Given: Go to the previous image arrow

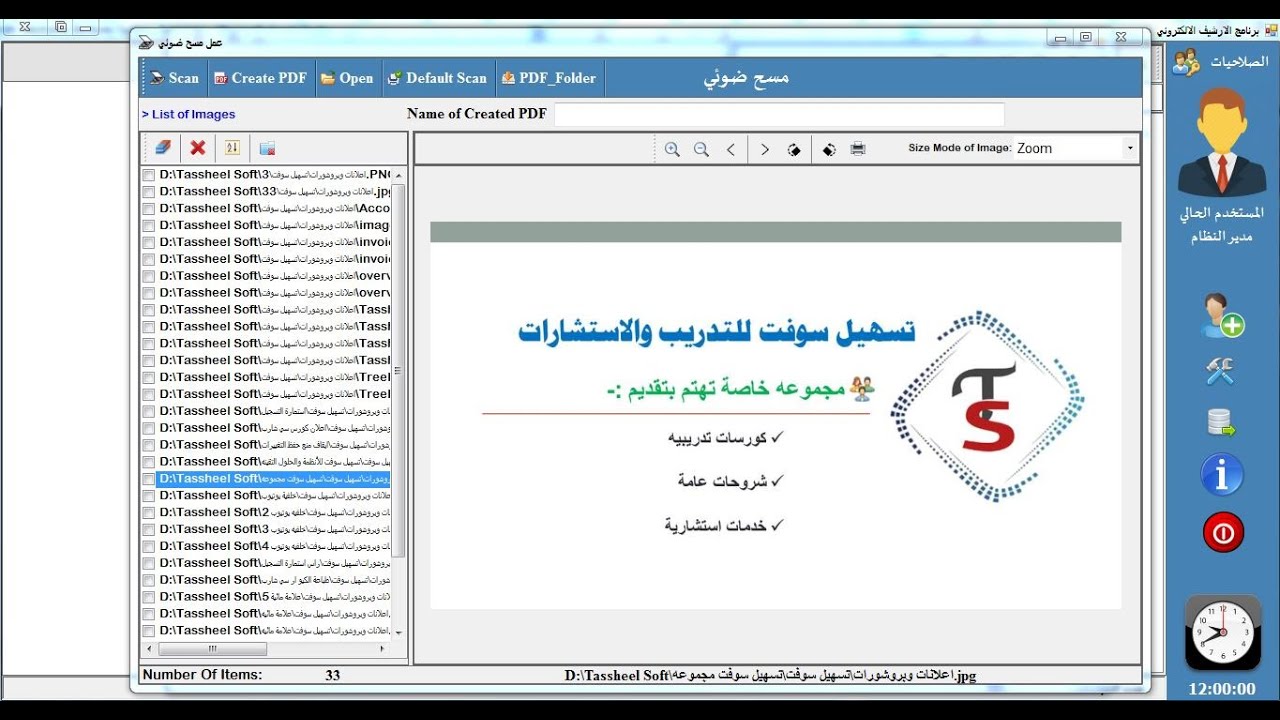Looking at the screenshot, I should tap(731, 149).
